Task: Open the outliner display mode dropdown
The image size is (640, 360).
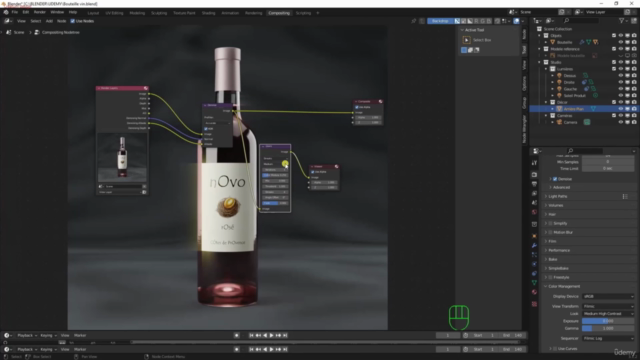Action: [x=549, y=20]
